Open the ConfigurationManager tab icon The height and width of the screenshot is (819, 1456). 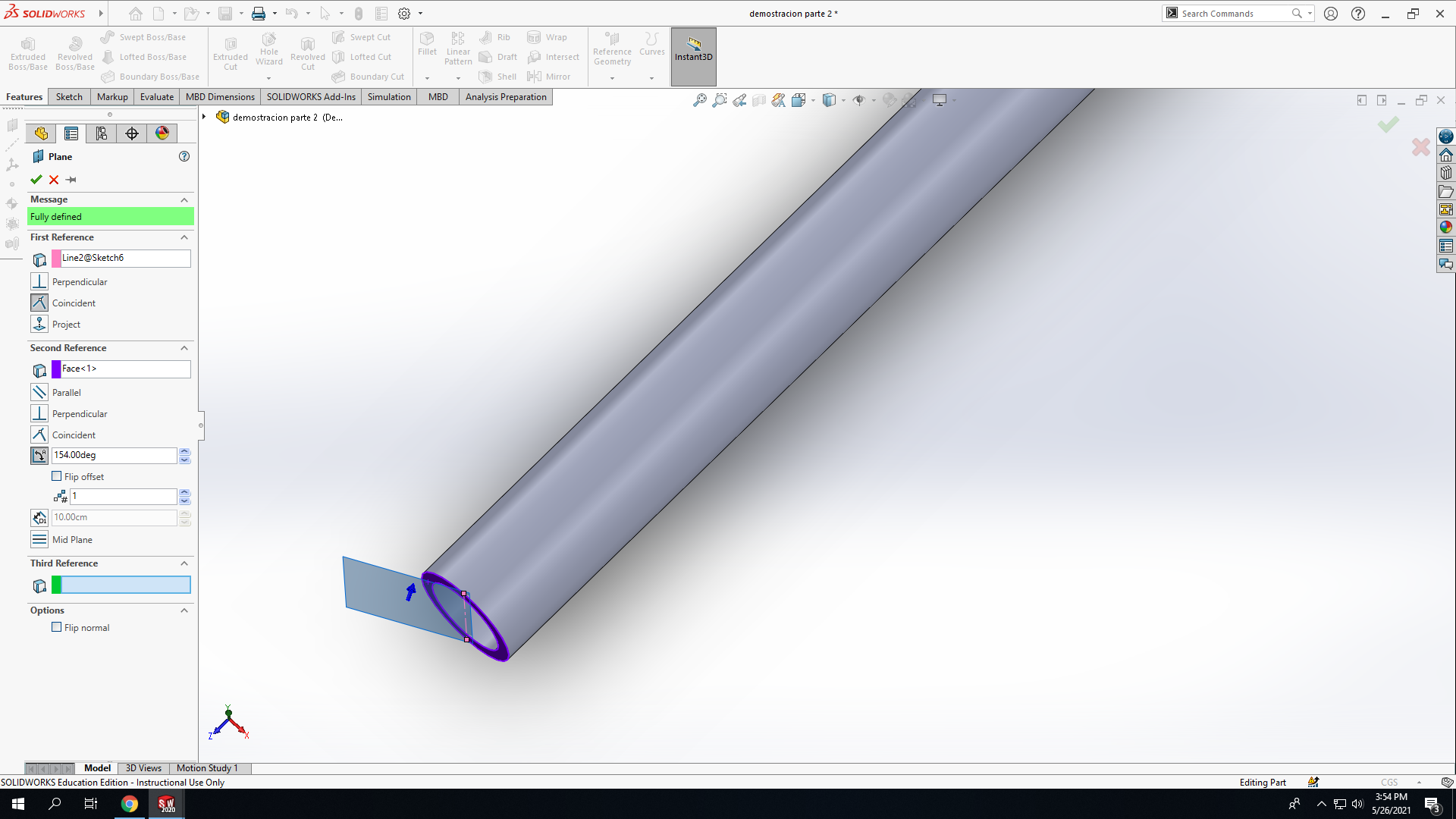[x=102, y=133]
